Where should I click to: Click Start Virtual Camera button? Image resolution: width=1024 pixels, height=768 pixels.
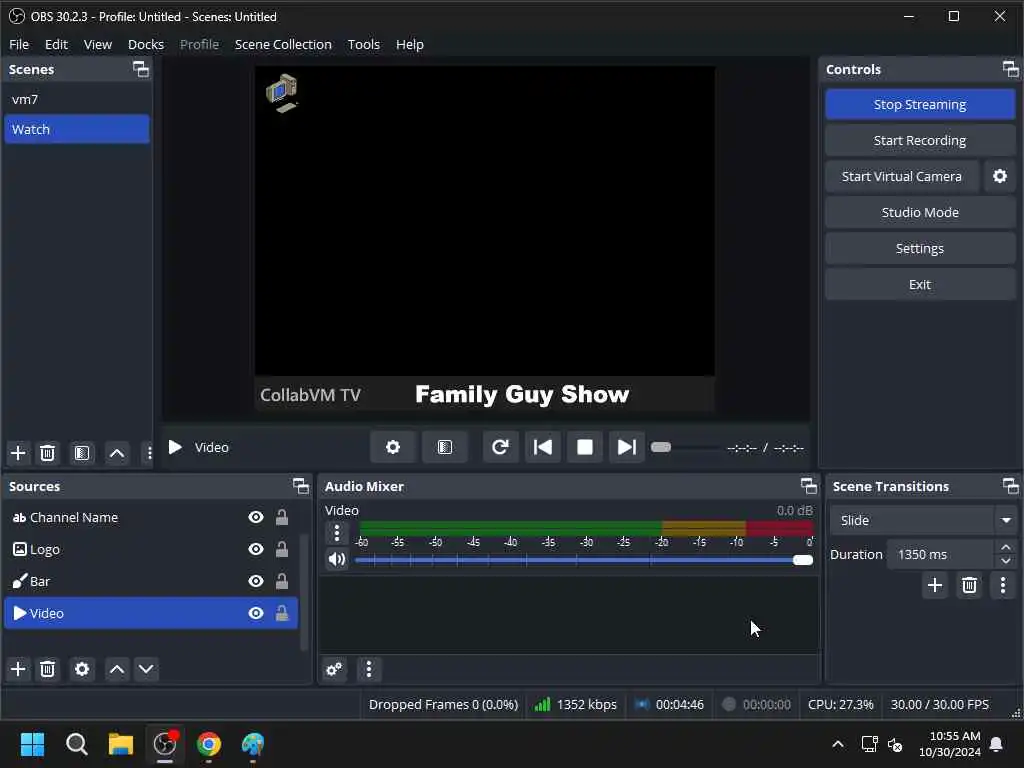[901, 176]
